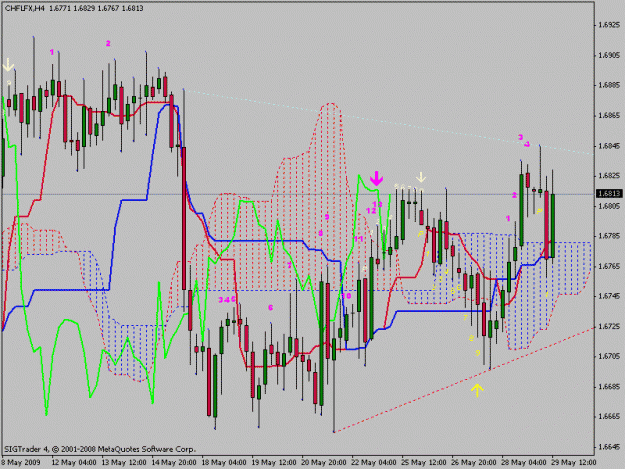Image resolution: width=625 pixels, height=469 pixels.
Task: Click the magenta 345 count label
Action: click(227, 299)
